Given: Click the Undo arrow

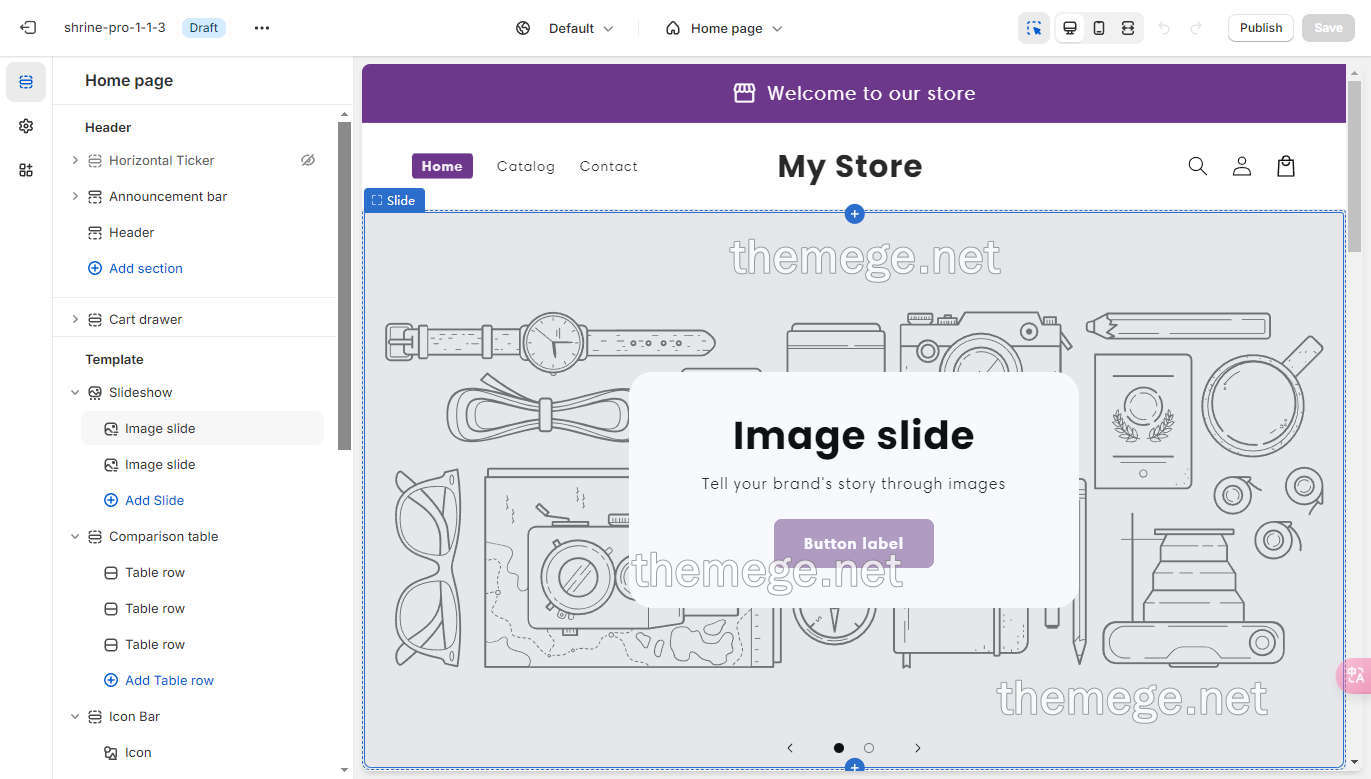Looking at the screenshot, I should [1164, 28].
